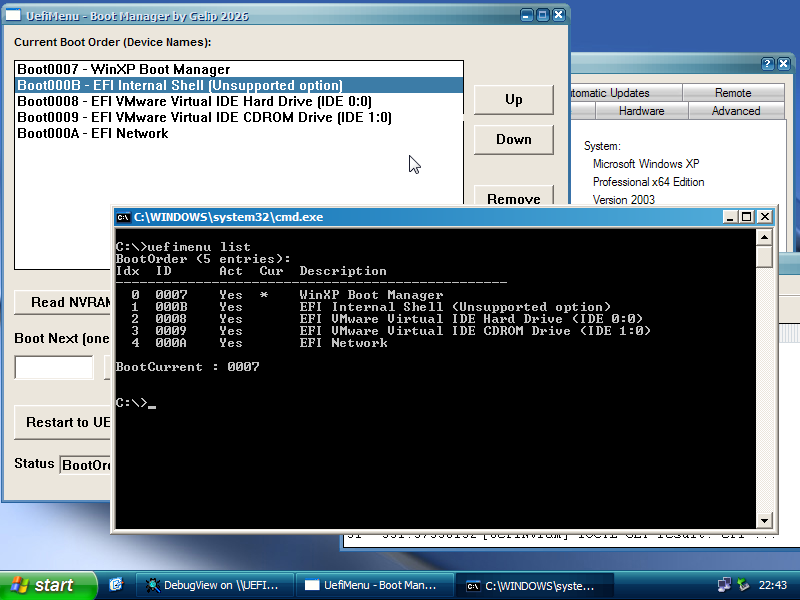
Task: Click the Up button in UefiMenu
Action: pyautogui.click(x=514, y=99)
